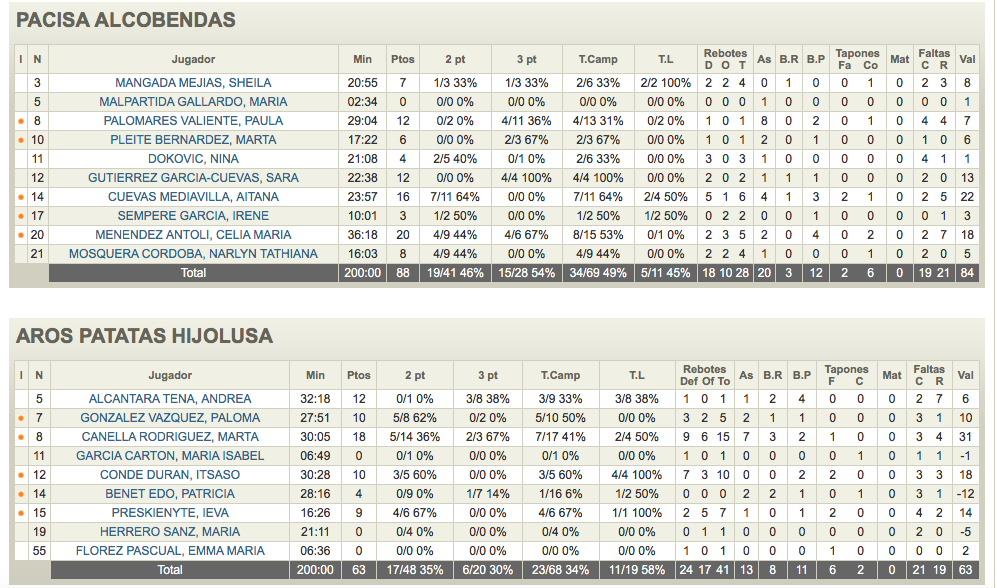Click the orange starter dot for Cuevas Mediavilla
This screenshot has width=997, height=588.
(x=20, y=197)
